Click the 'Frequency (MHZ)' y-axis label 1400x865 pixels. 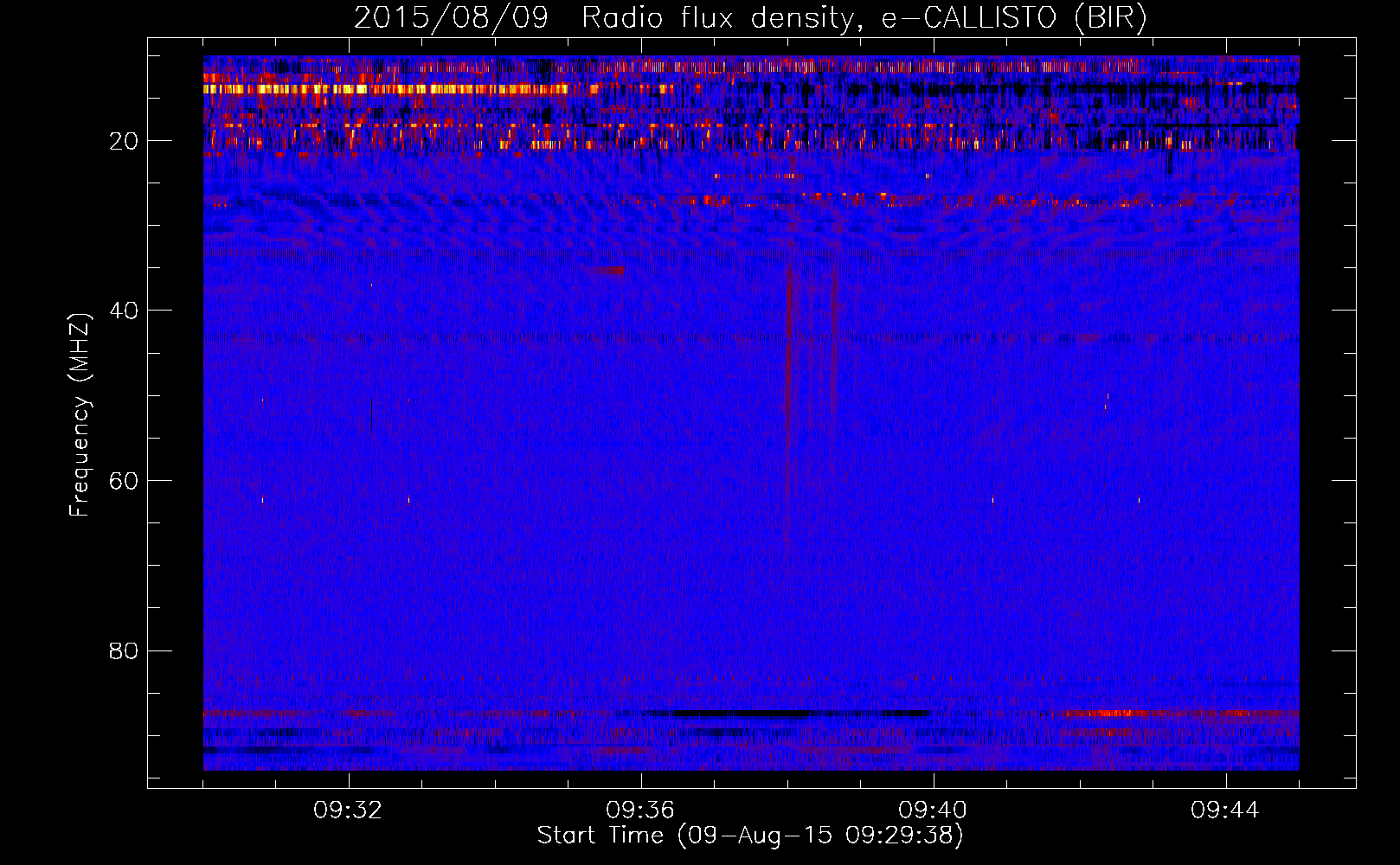(x=80, y=415)
